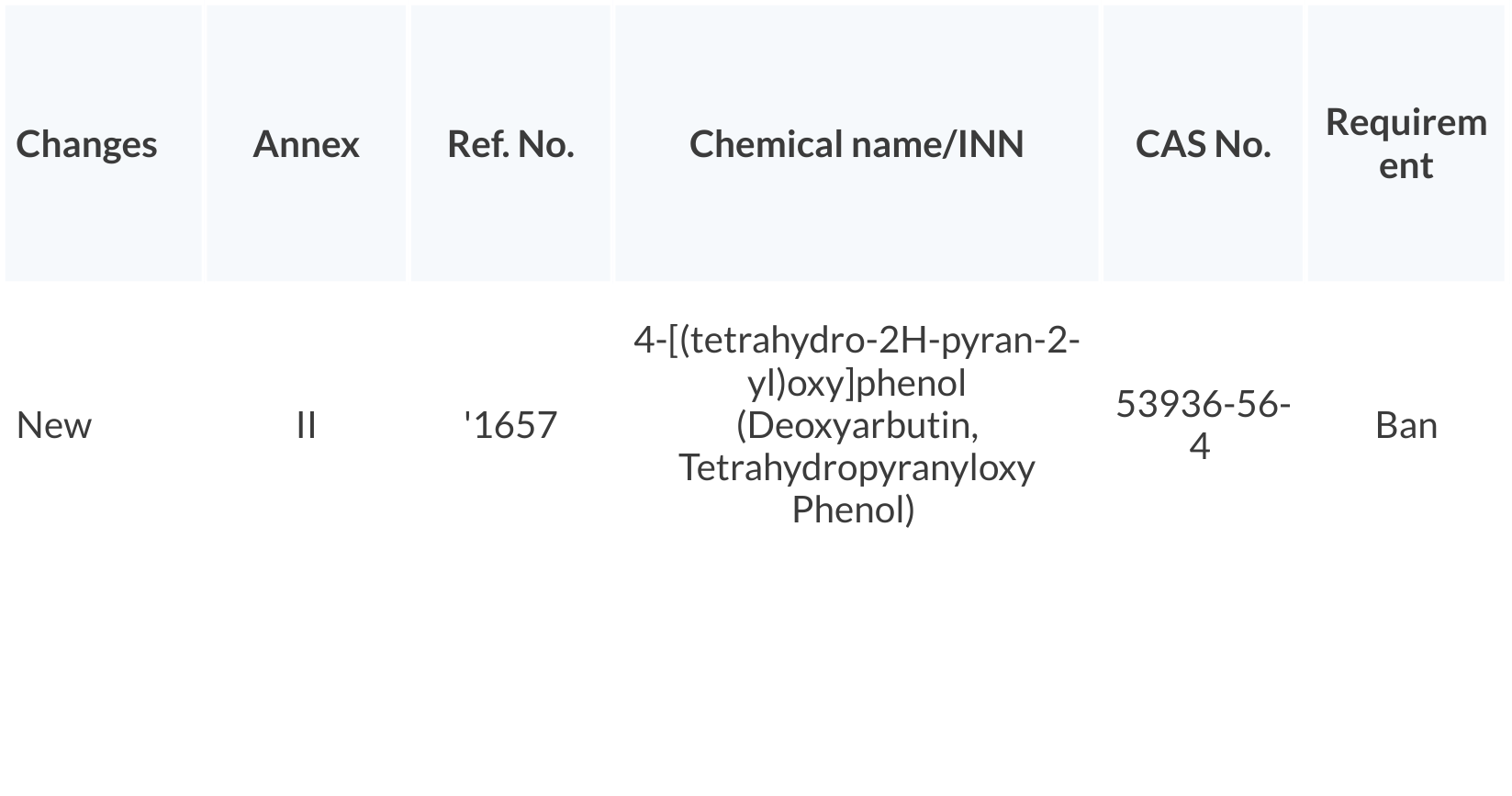The width and height of the screenshot is (1512, 796).
Task: Click the Annex value II
Action: [306, 425]
